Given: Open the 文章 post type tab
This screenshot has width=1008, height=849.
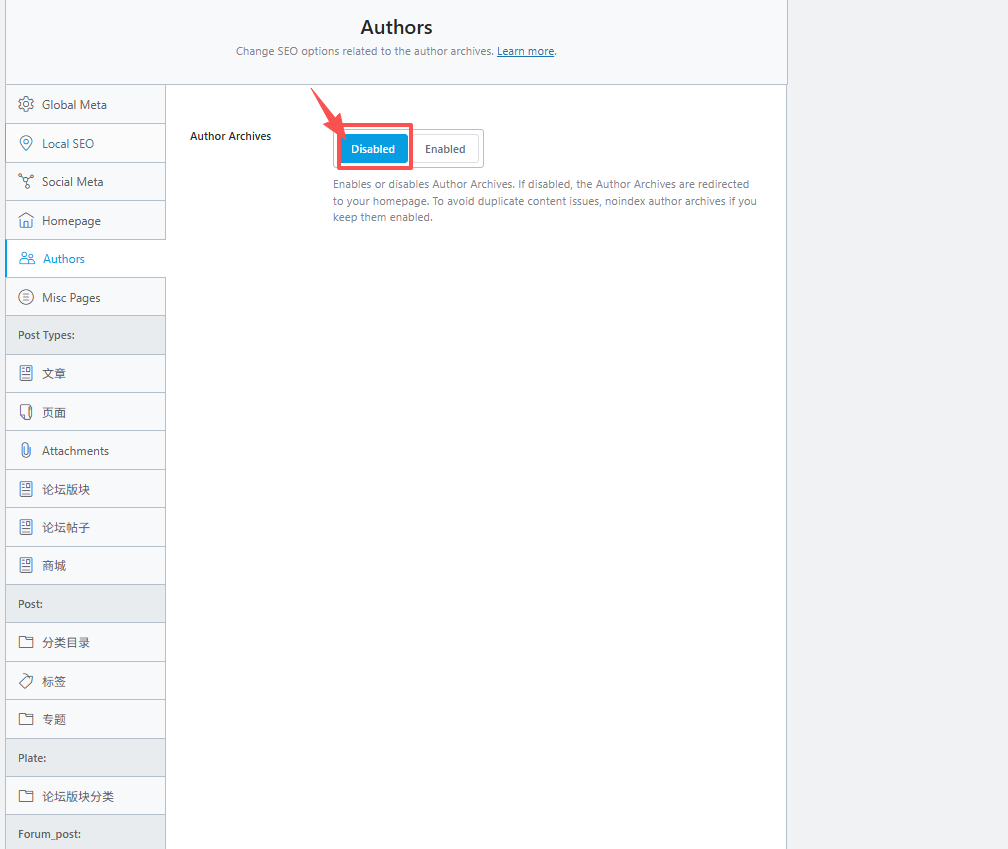Looking at the screenshot, I should coord(54,374).
